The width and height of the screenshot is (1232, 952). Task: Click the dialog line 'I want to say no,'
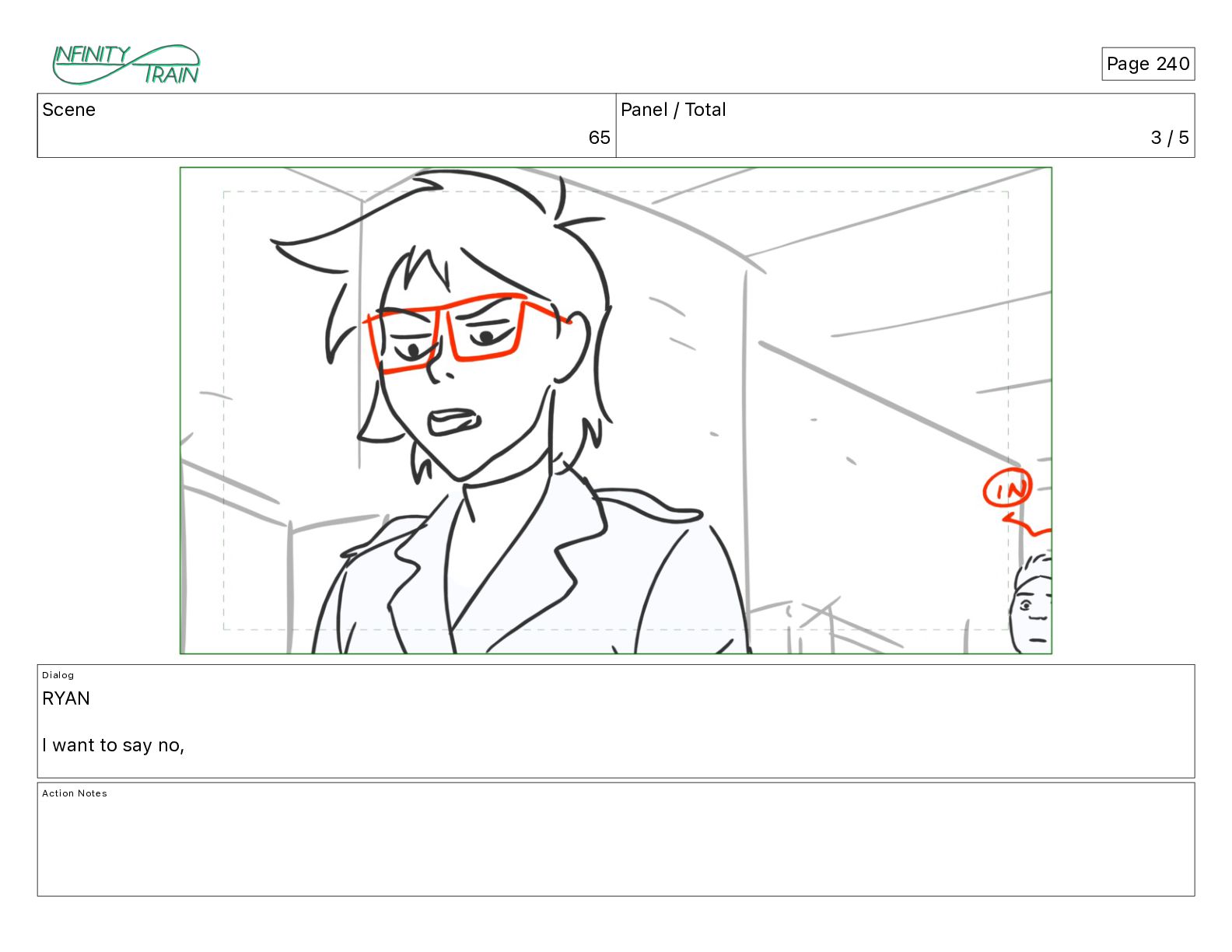(x=114, y=745)
